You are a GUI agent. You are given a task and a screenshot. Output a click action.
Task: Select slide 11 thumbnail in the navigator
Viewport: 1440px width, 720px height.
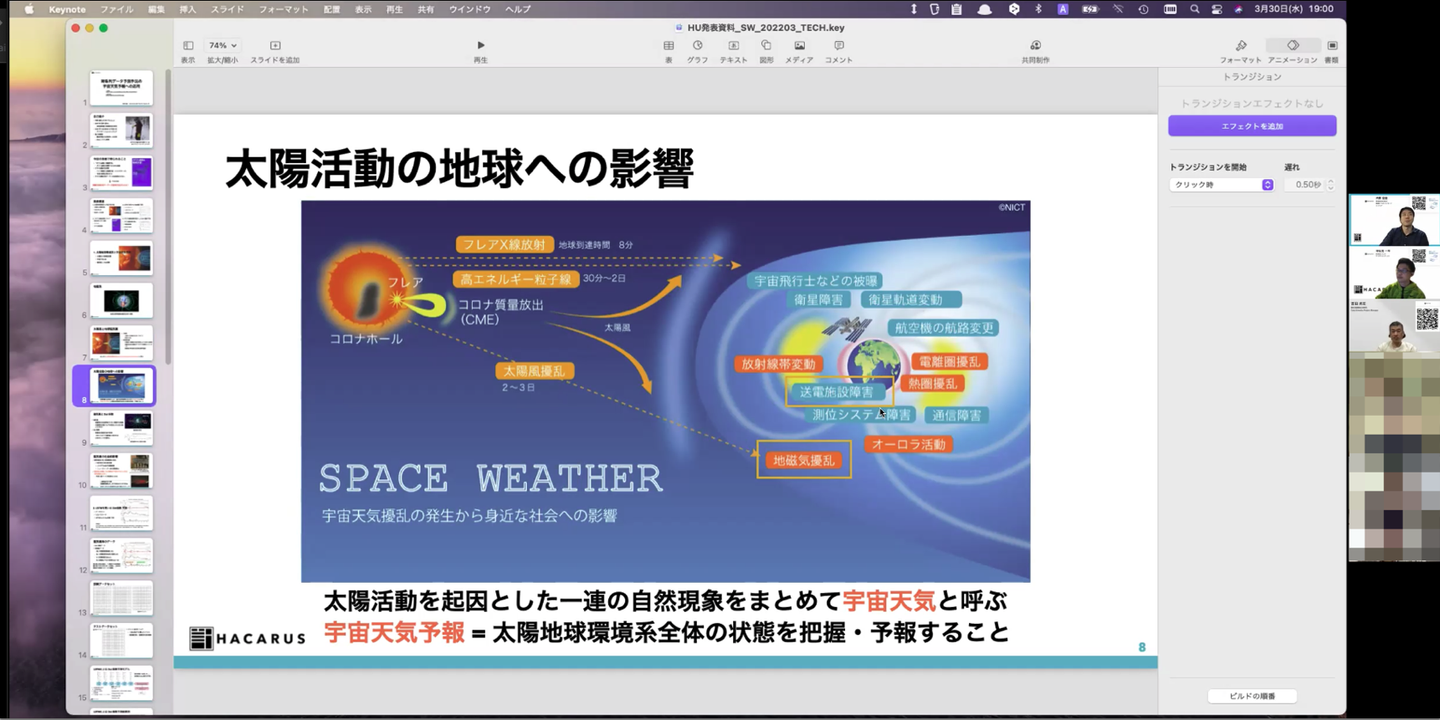[121, 513]
